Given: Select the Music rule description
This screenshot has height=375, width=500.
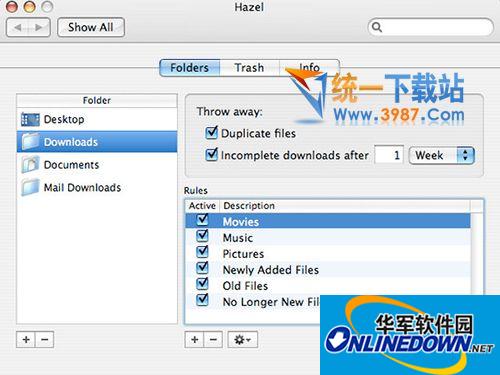Looking at the screenshot, I should [238, 238].
